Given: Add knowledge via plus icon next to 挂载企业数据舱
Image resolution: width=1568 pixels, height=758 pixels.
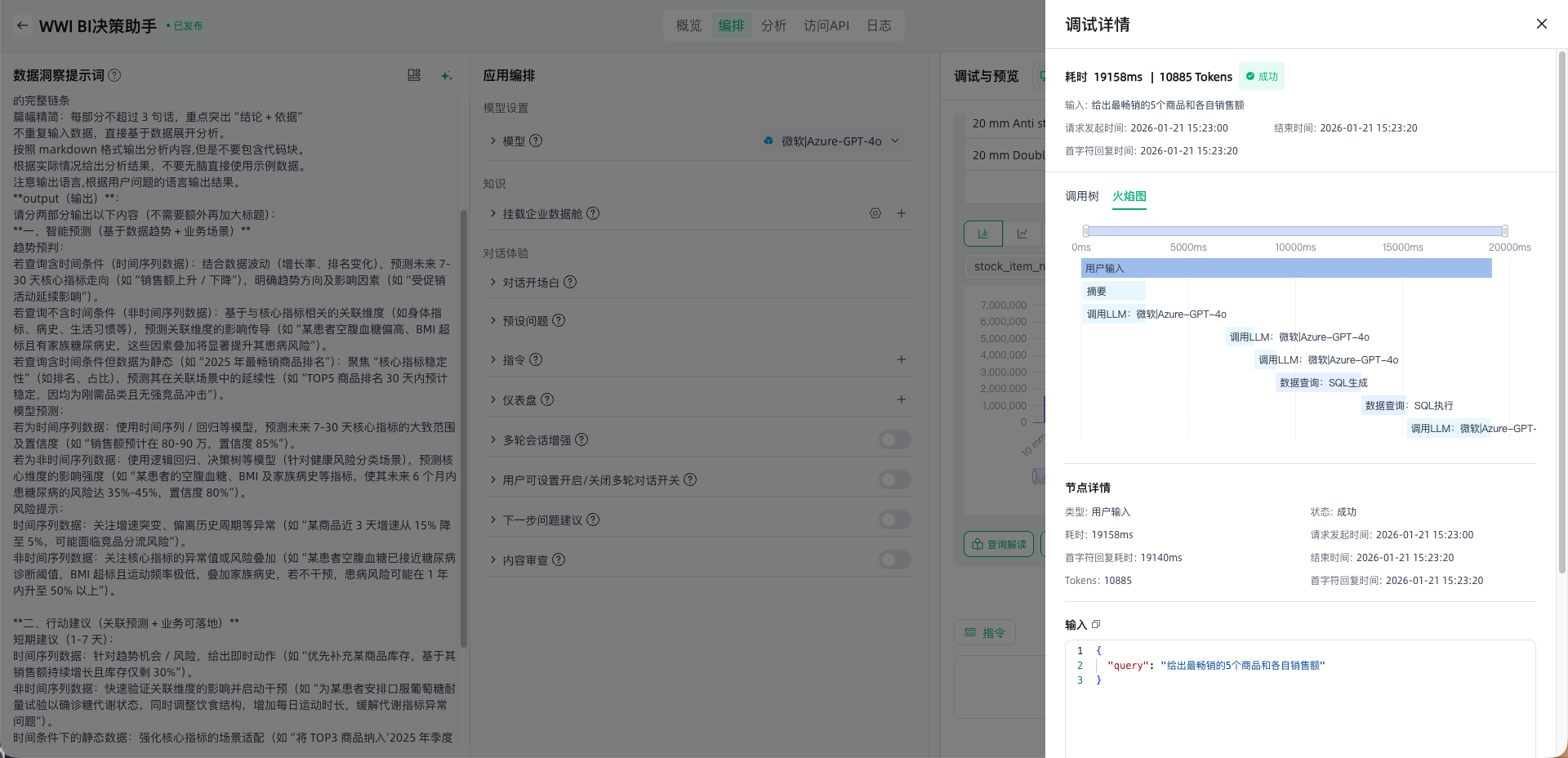Looking at the screenshot, I should 901,213.
